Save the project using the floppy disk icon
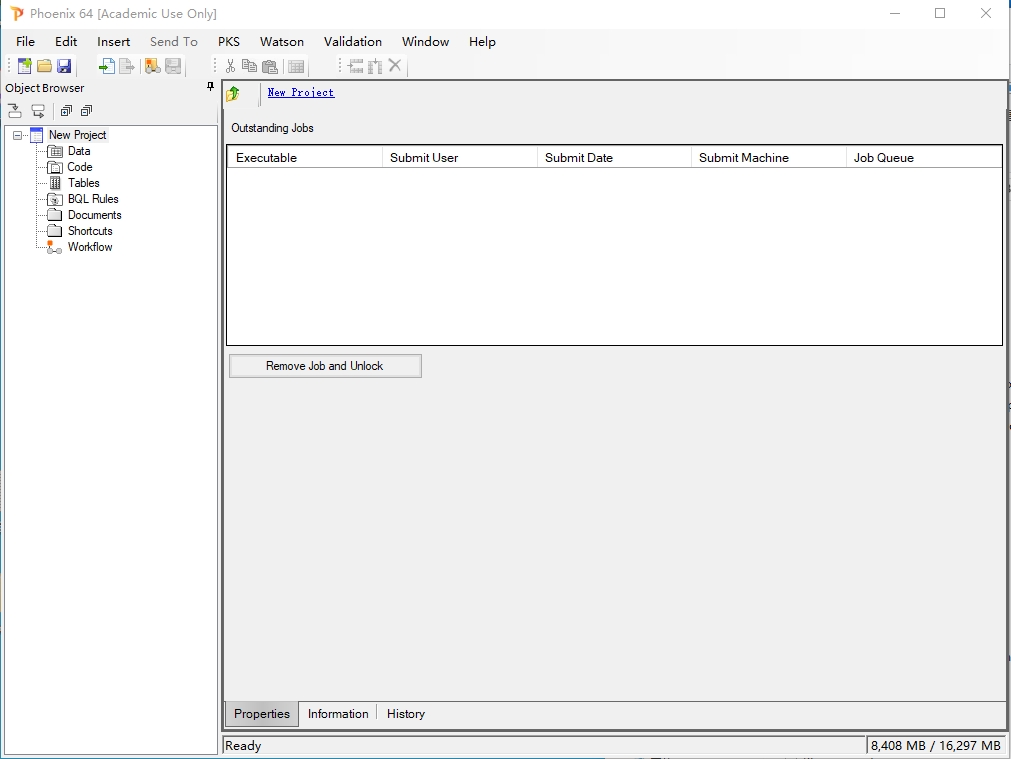1011x759 pixels. click(64, 66)
